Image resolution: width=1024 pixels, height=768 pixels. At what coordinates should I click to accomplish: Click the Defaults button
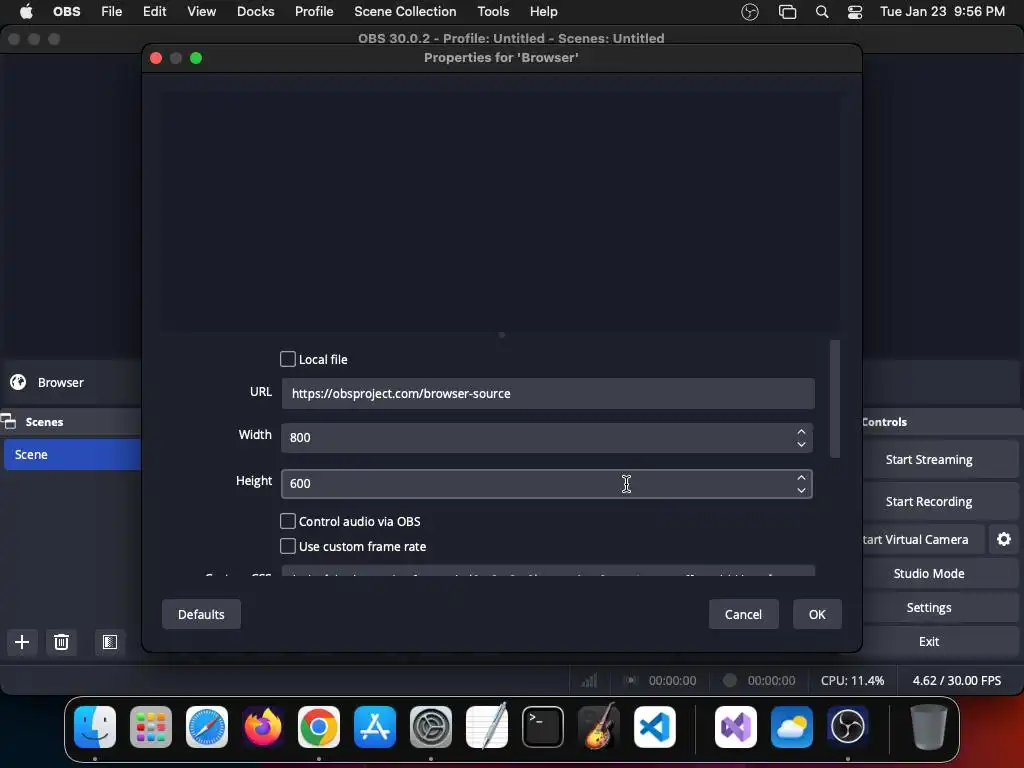[x=201, y=615]
